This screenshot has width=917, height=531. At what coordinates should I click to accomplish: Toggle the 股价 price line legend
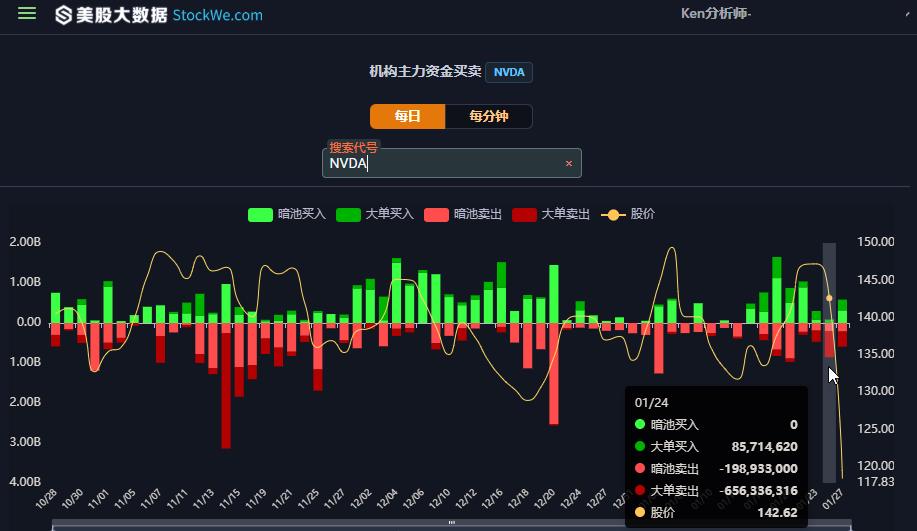[x=628, y=215]
